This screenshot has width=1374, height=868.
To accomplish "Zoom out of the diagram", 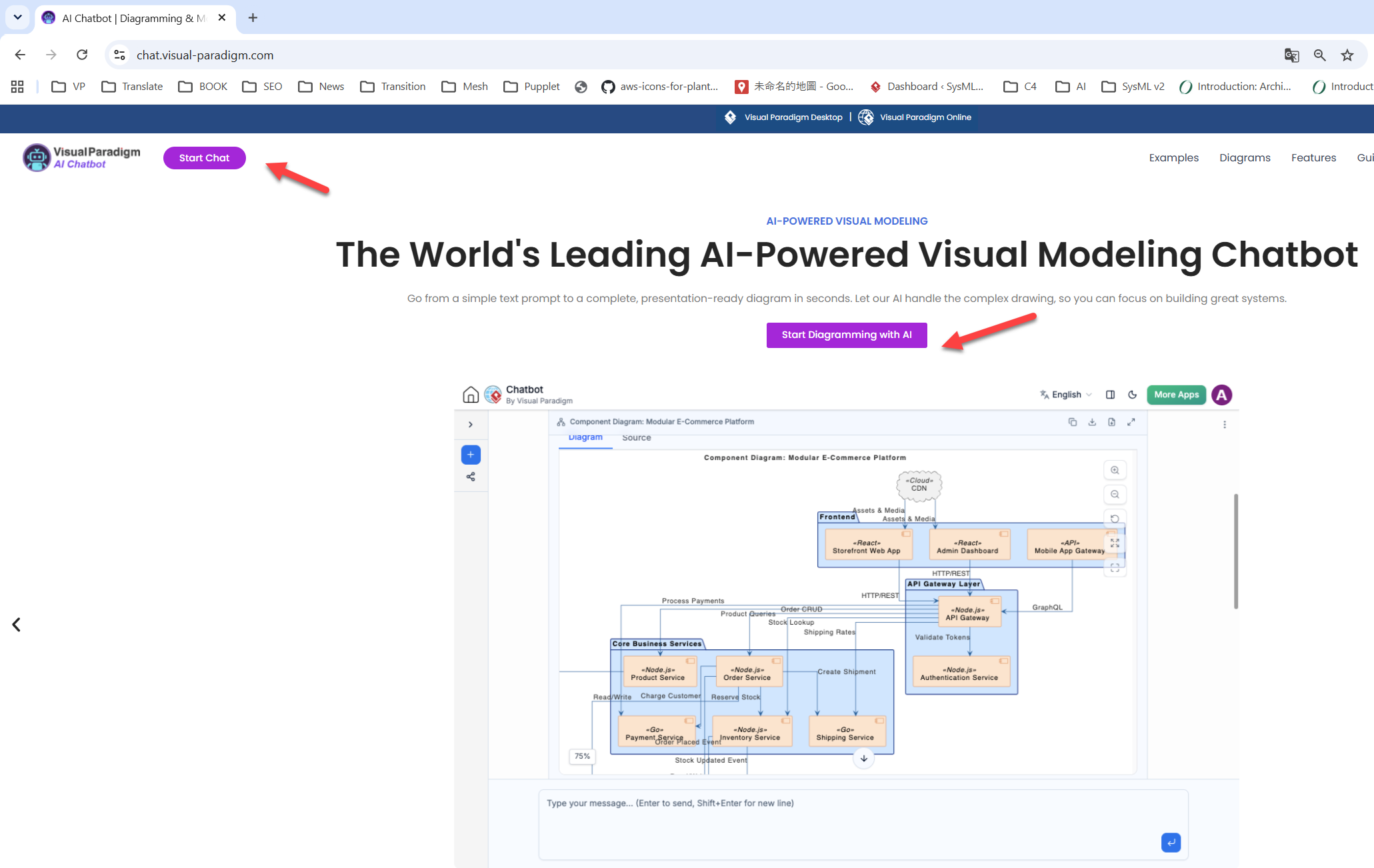I will 1115,495.
